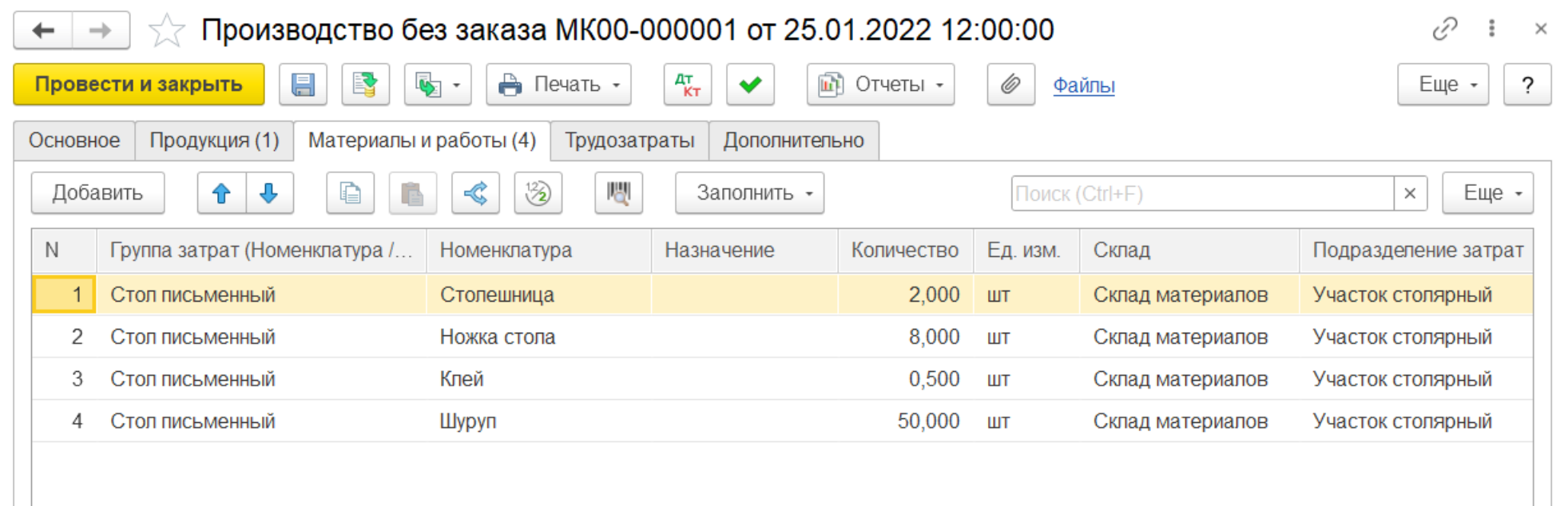Click the paperclip attachments icon

1010,85
